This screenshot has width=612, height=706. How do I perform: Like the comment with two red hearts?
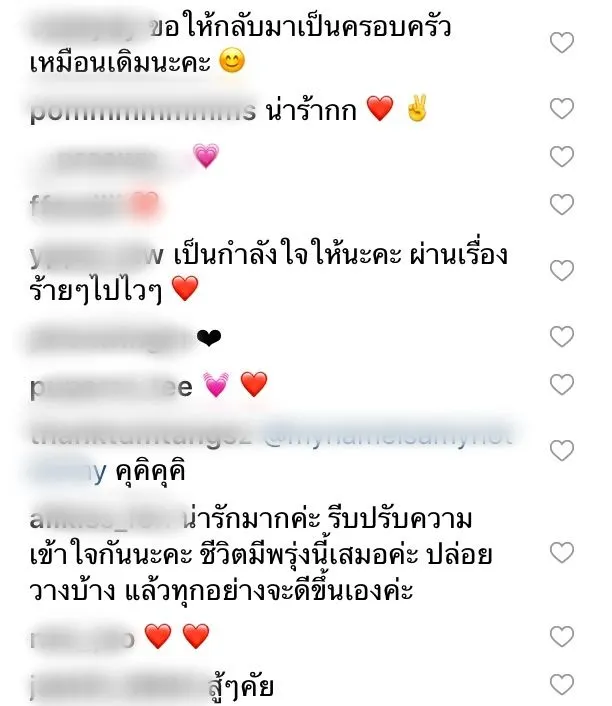tap(562, 637)
